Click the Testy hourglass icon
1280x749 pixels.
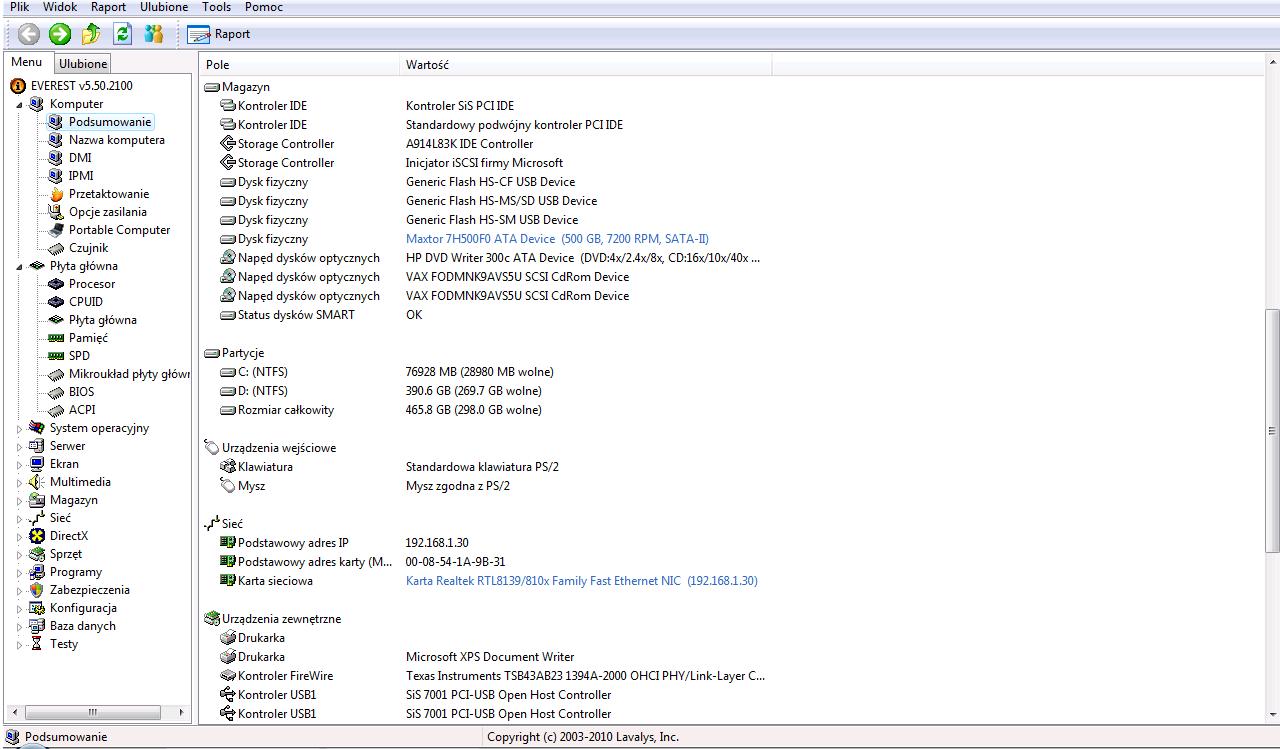coord(37,644)
